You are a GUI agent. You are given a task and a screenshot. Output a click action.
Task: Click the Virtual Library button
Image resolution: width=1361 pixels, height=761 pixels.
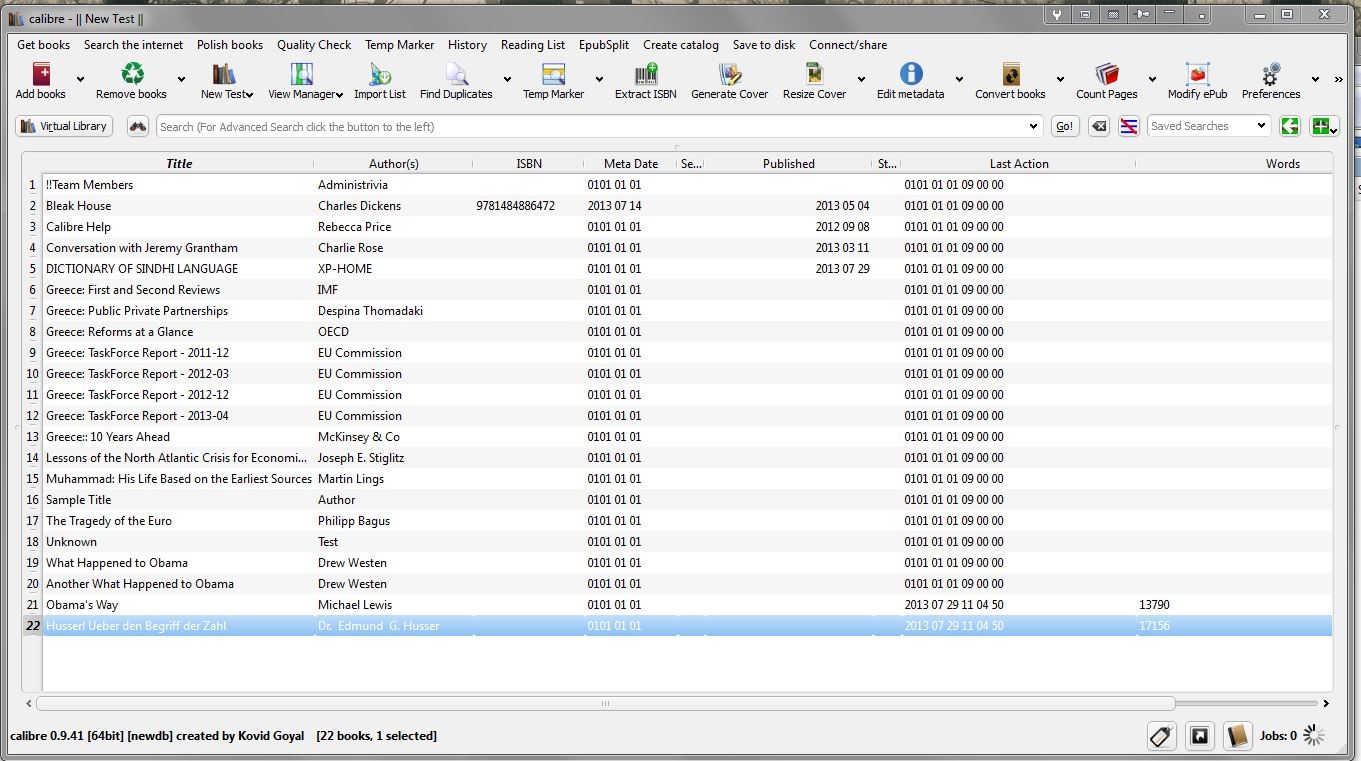pyautogui.click(x=64, y=126)
